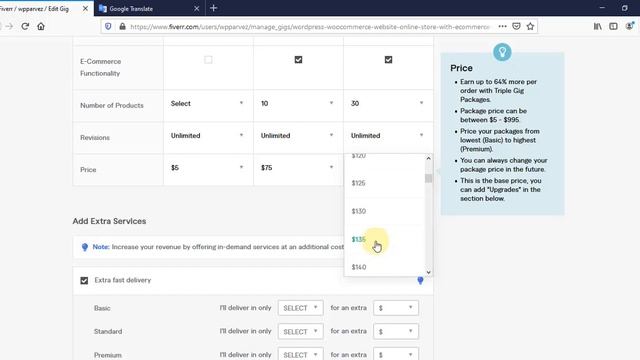Click the price list scrollbar thumb
This screenshot has height=360, width=640.
pyautogui.click(x=428, y=178)
